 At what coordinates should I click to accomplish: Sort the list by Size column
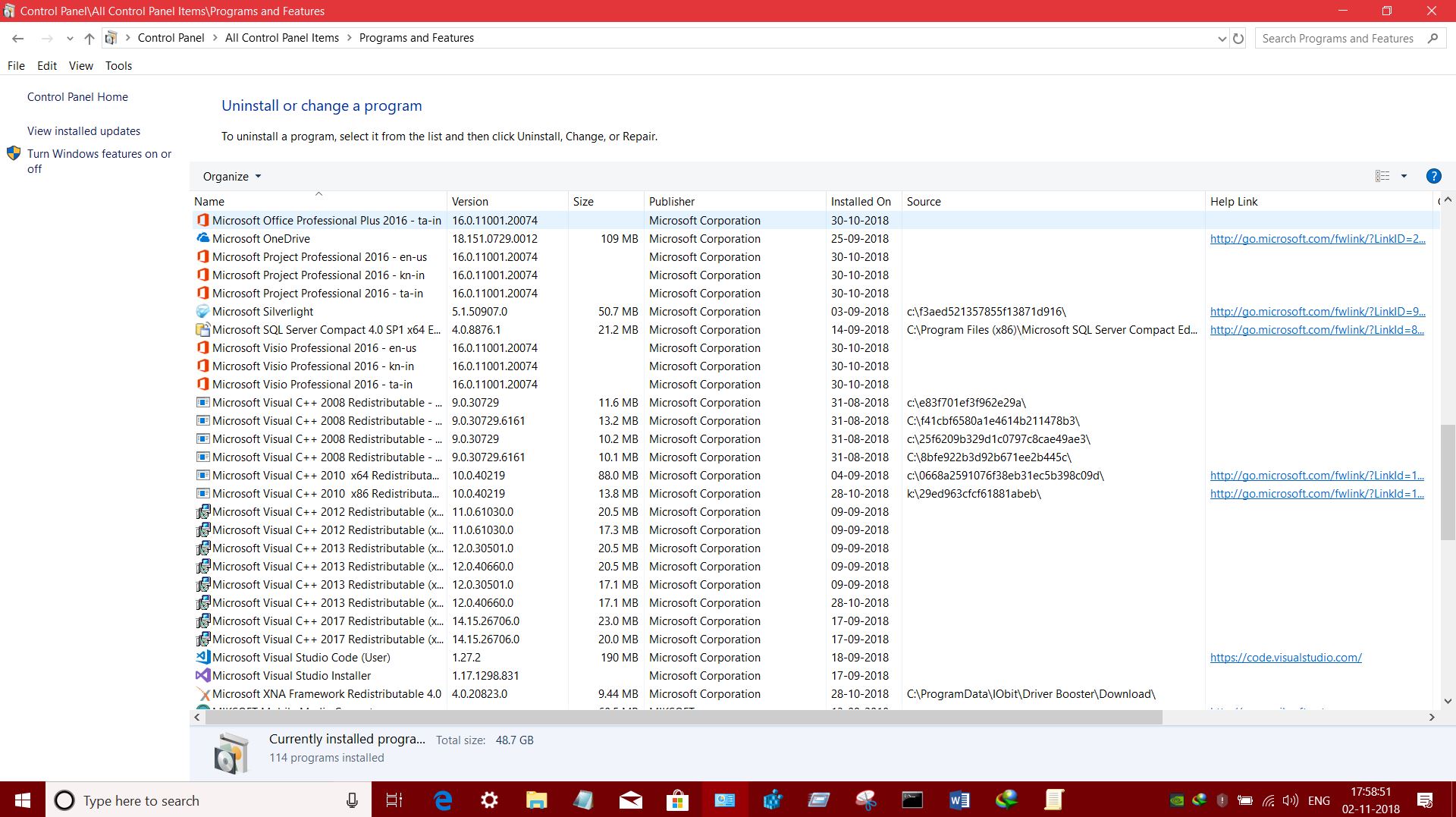pos(606,201)
